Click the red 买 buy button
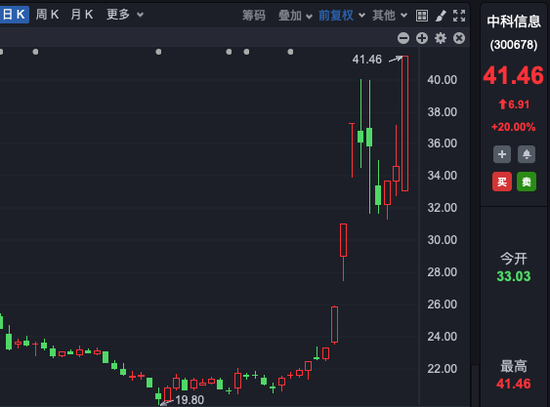The width and height of the screenshot is (550, 407). tap(502, 181)
